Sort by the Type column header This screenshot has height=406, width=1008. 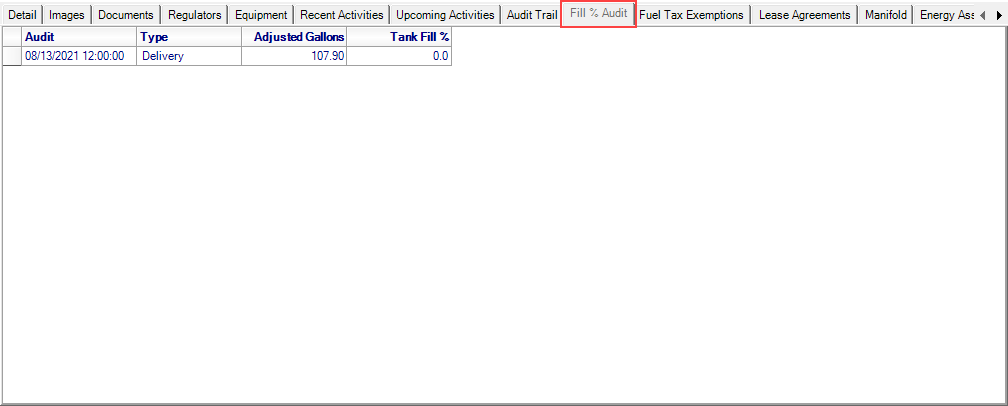[189, 37]
